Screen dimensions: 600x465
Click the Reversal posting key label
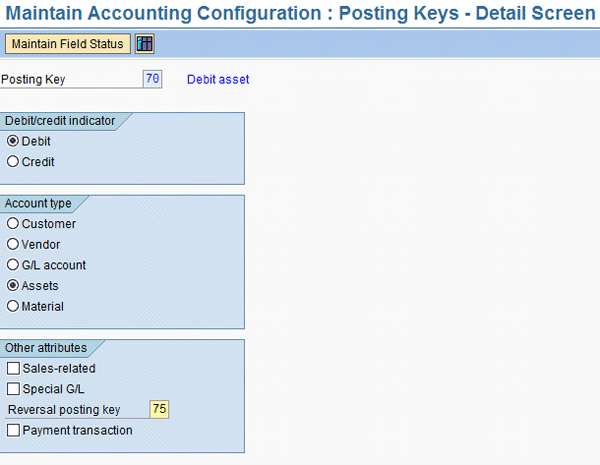[x=64, y=410]
